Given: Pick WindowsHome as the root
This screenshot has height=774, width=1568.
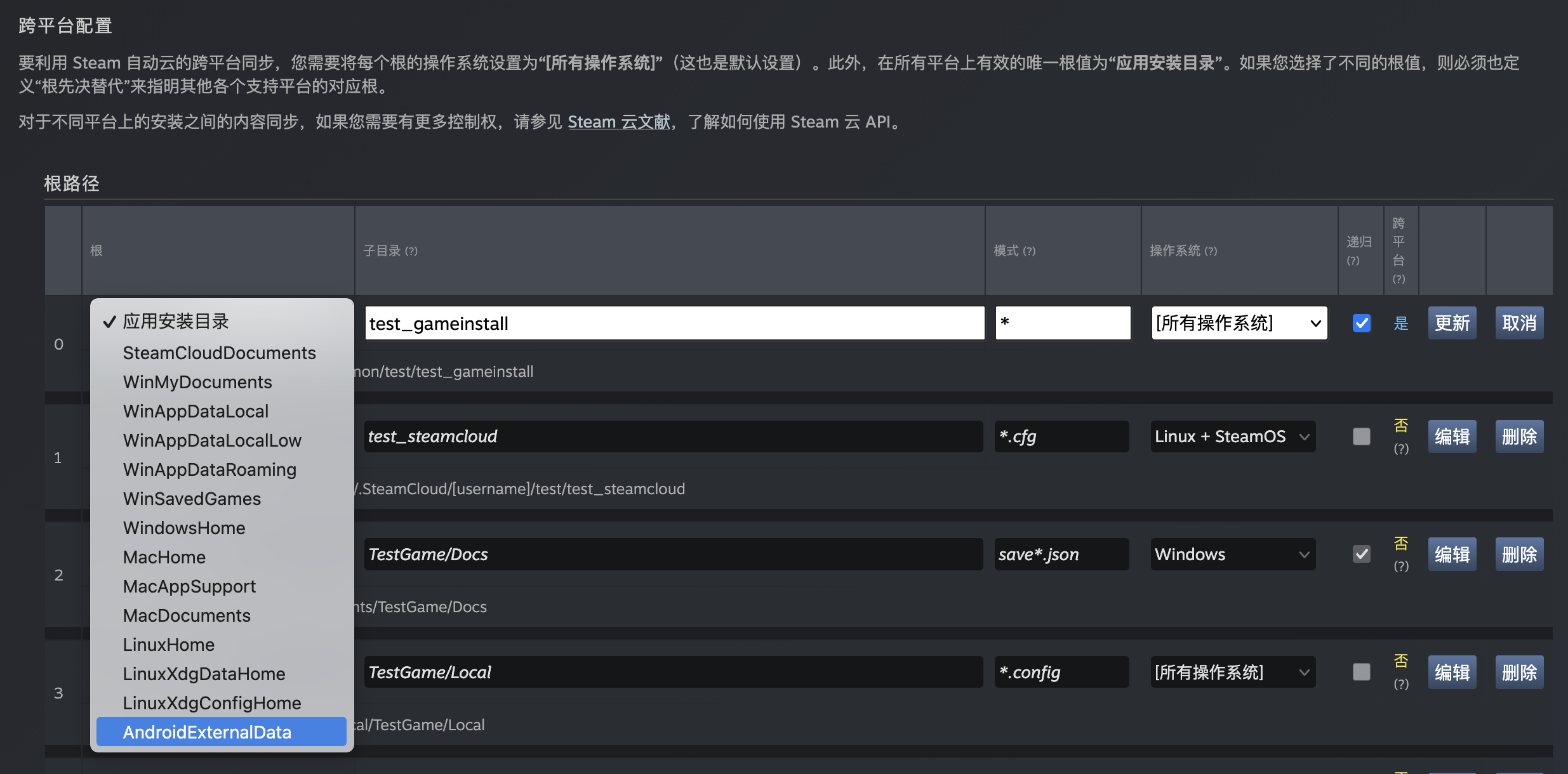Looking at the screenshot, I should tap(221, 528).
